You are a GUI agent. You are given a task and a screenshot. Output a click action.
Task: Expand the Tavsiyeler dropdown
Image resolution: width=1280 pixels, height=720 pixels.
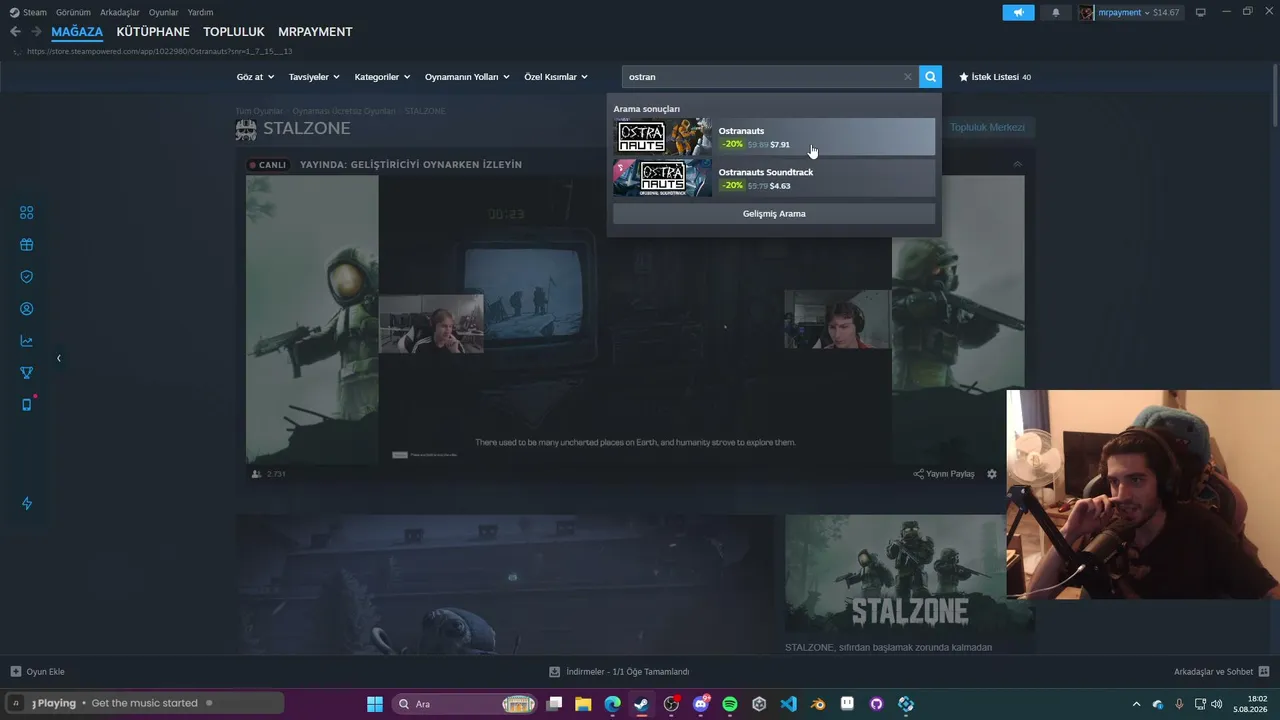tap(314, 77)
